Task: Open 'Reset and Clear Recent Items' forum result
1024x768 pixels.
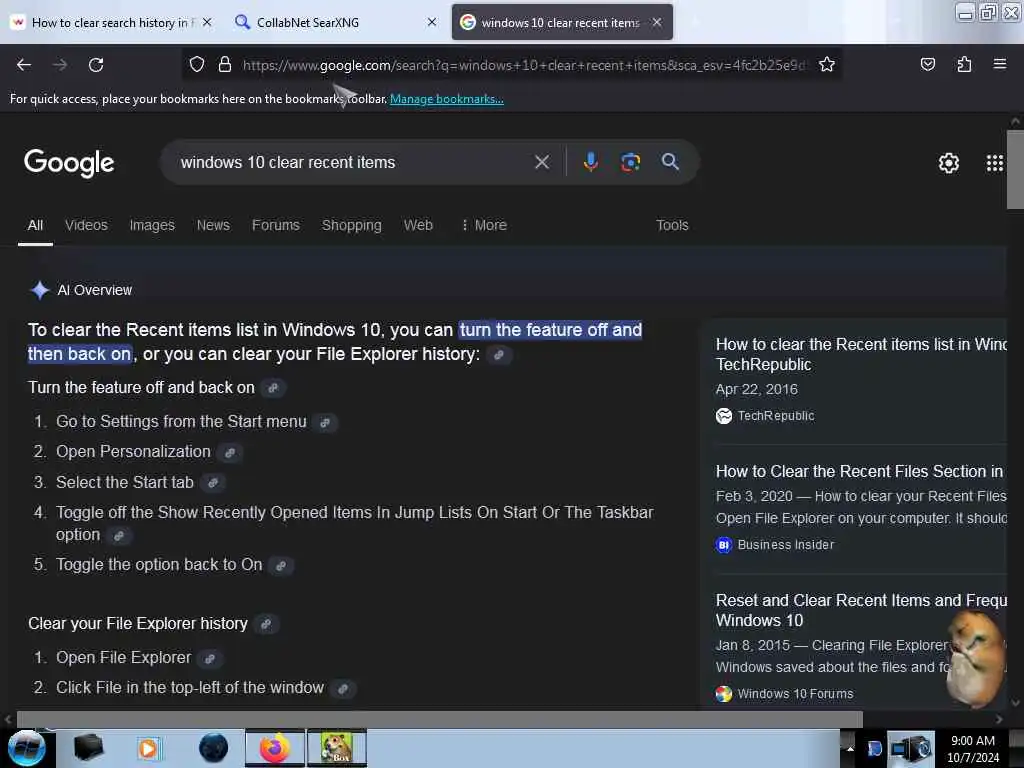Action: [x=861, y=610]
